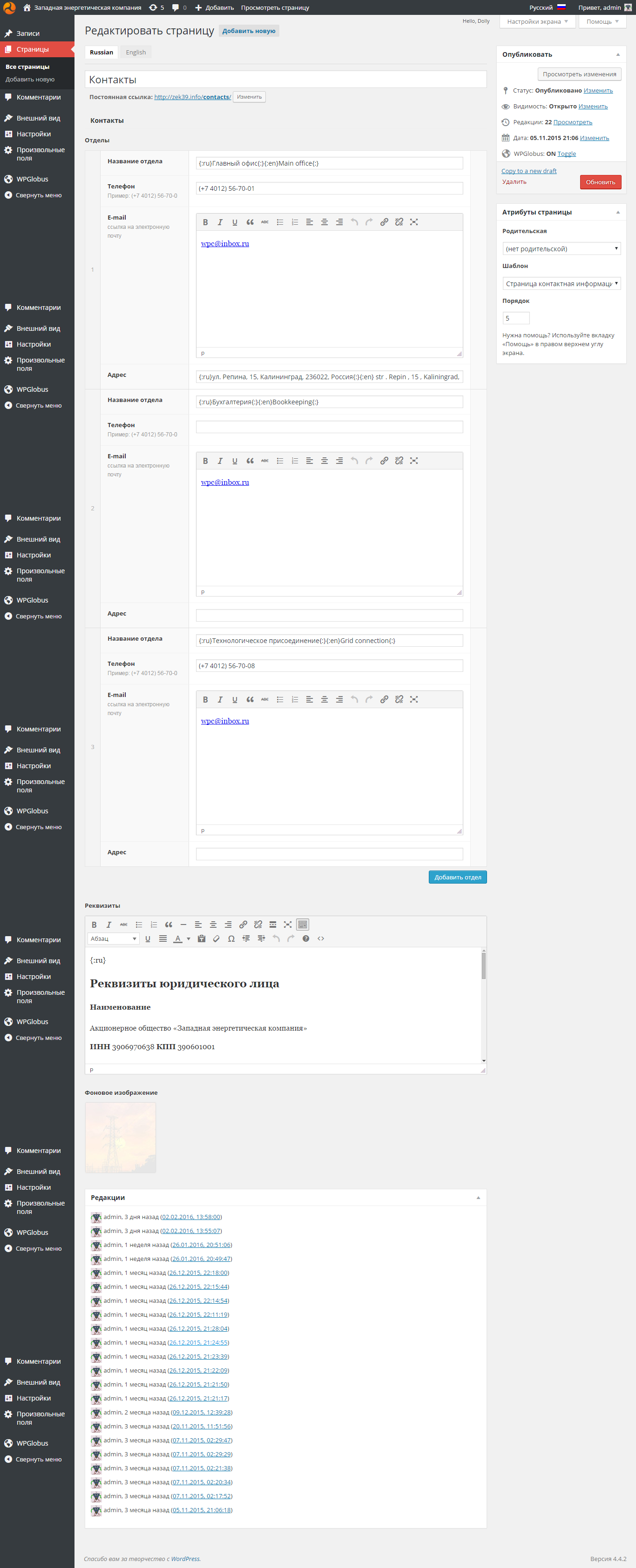Open language switcher Русский in admin bar
The width and height of the screenshot is (636, 1568).
[x=548, y=7]
